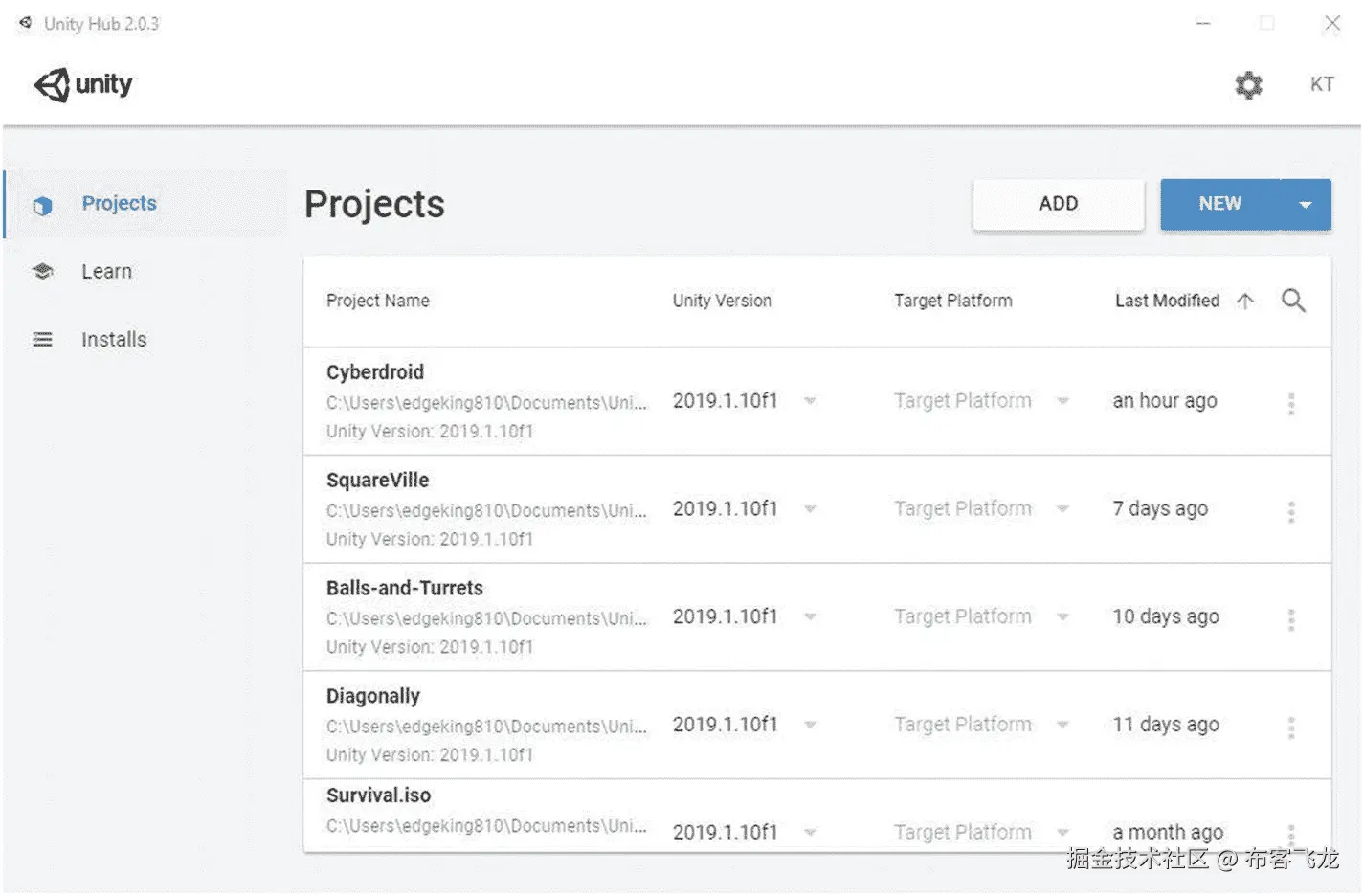Open Cyberdroid's three-dot options menu
The width and height of the screenshot is (1364, 896).
(x=1291, y=403)
